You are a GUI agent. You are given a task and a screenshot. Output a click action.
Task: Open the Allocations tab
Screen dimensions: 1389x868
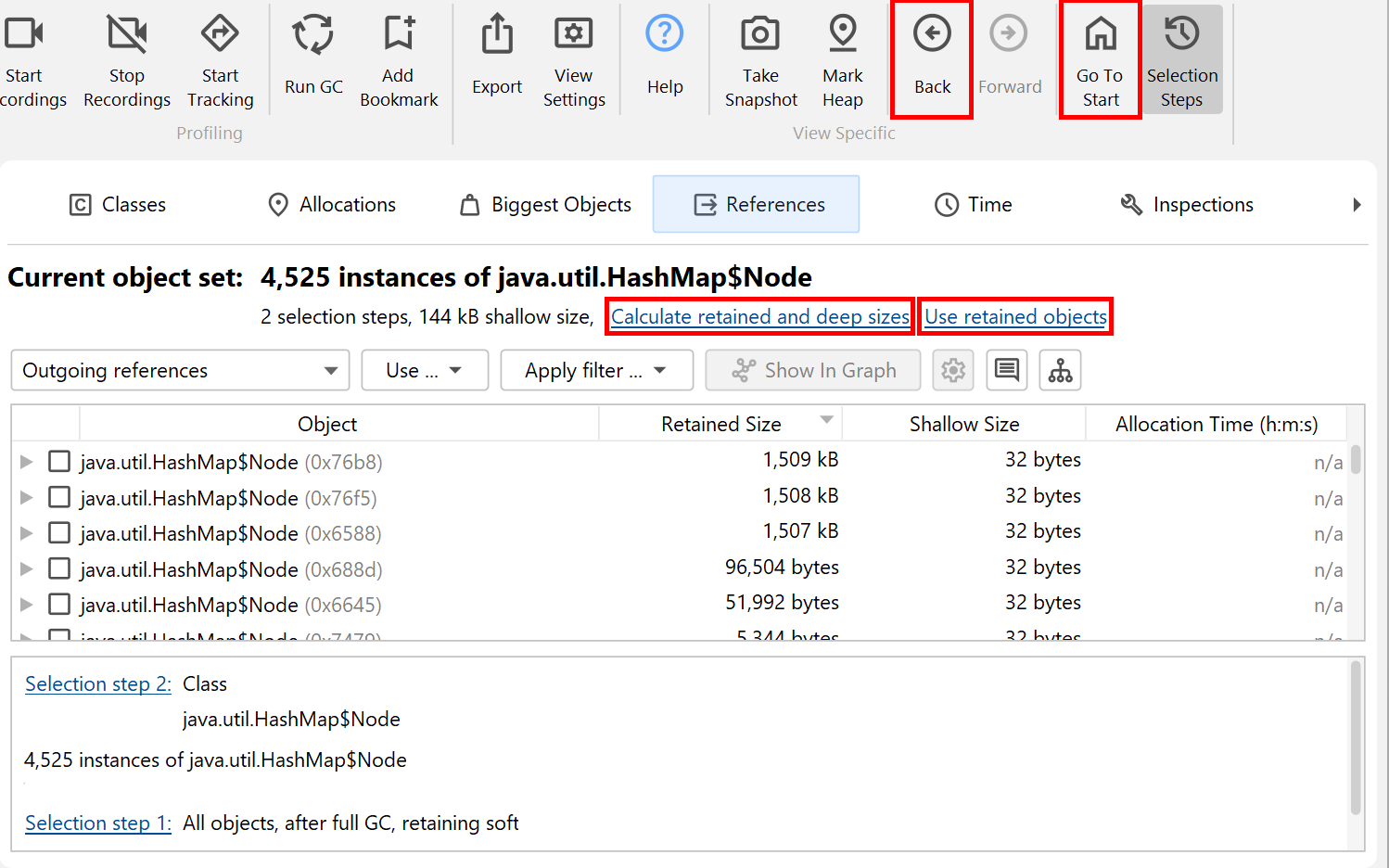pos(331,205)
